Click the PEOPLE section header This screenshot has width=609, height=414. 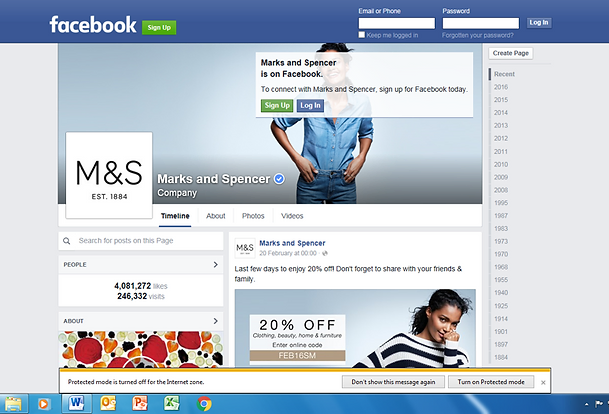(x=141, y=264)
